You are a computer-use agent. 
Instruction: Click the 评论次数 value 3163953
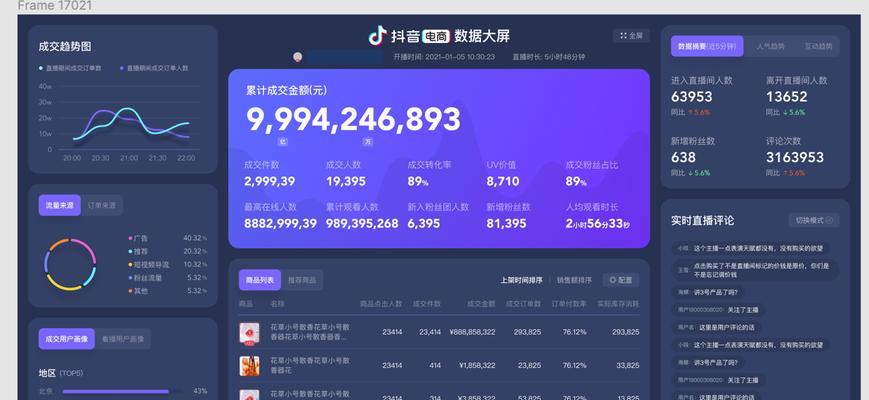click(795, 157)
